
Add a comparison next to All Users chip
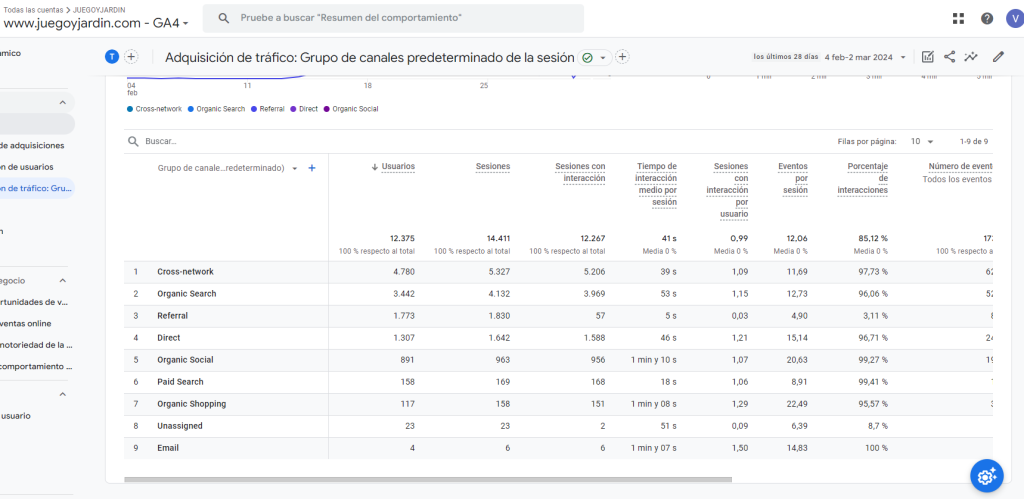[x=131, y=57]
